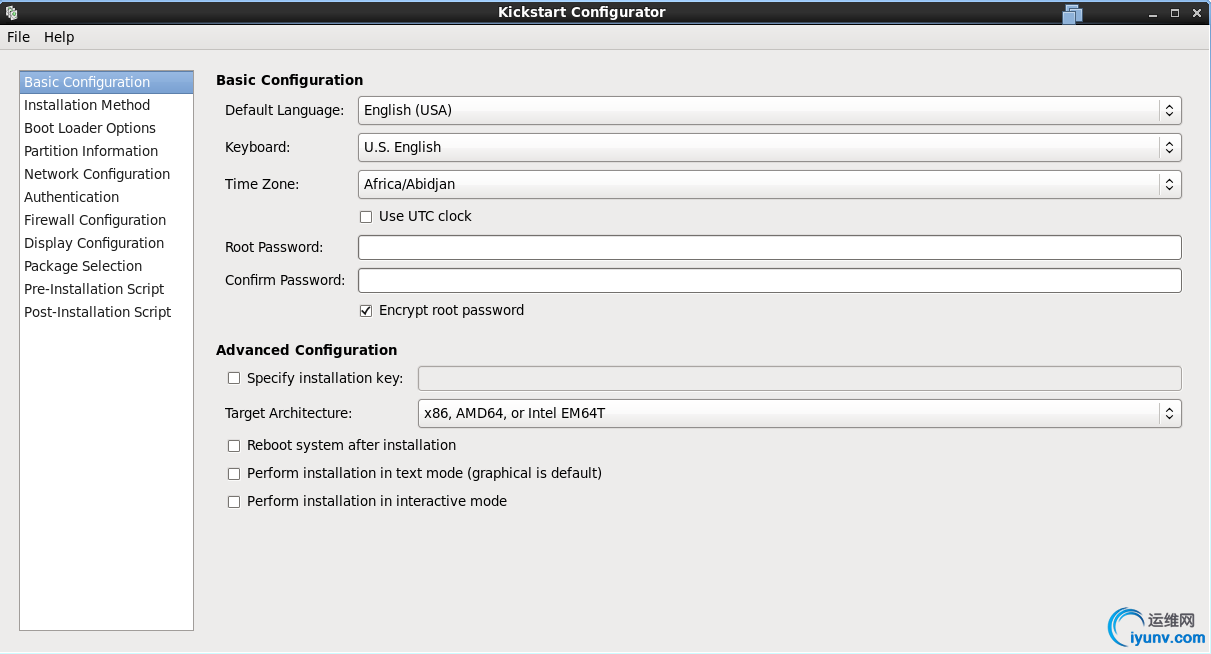
Task: Open the File menu
Action: tap(18, 37)
